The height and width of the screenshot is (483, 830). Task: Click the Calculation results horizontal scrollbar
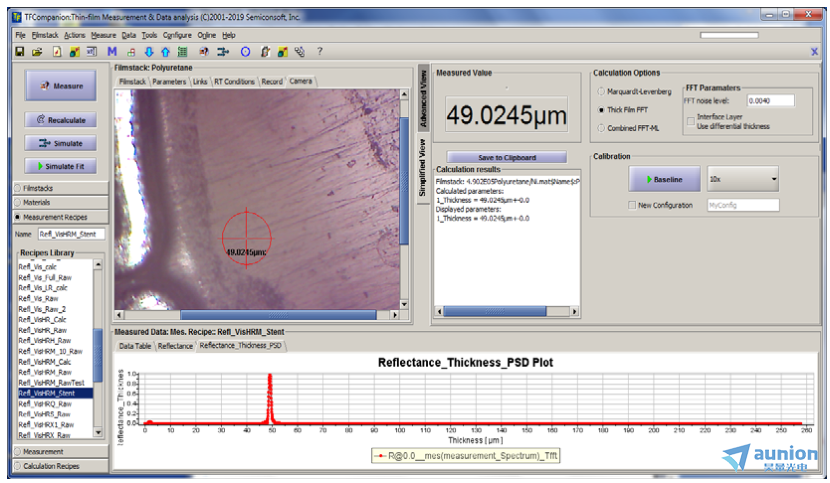494,312
